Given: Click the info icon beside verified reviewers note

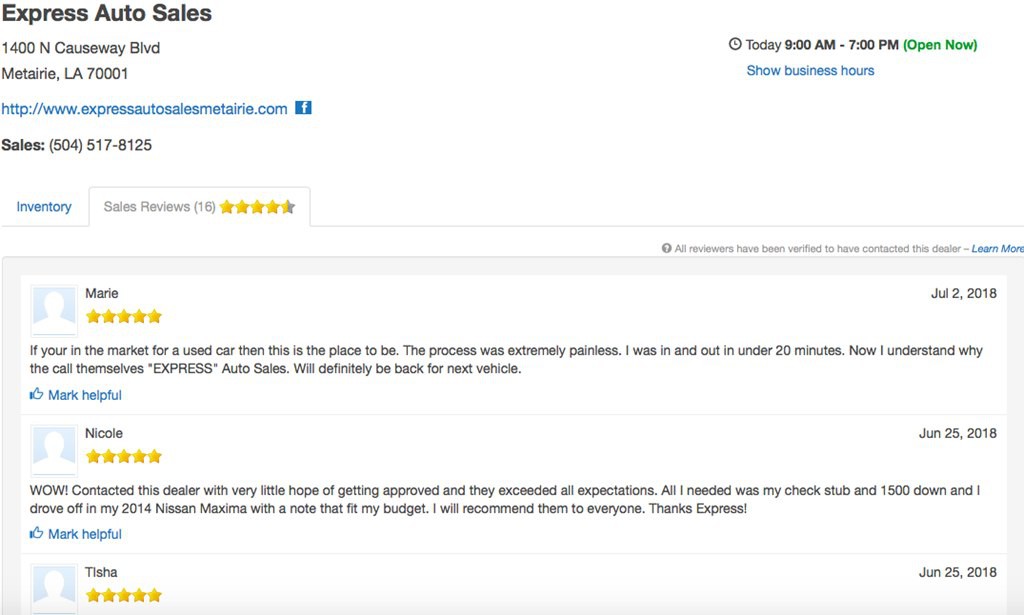Looking at the screenshot, I should click(x=667, y=249).
